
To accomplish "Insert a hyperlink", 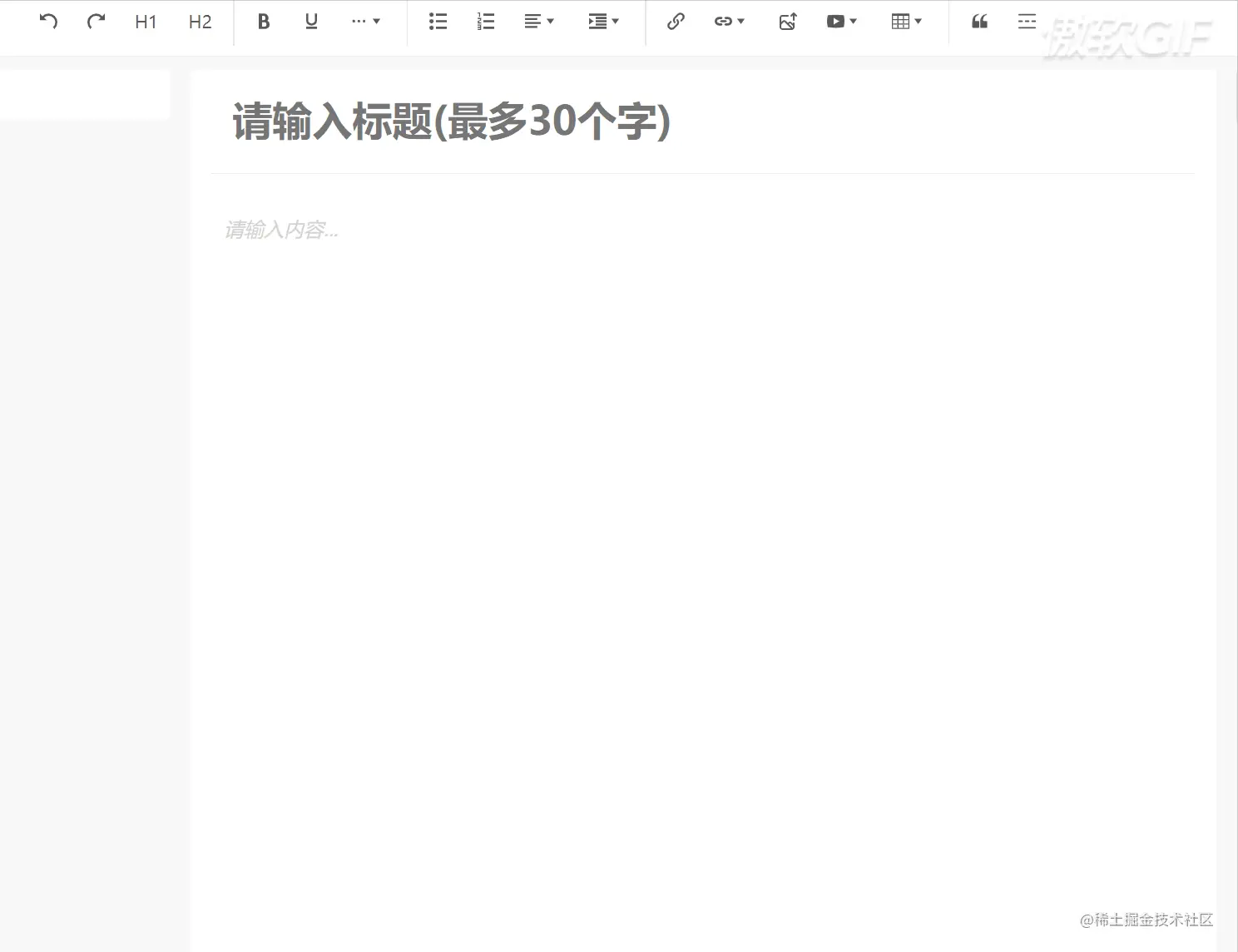I will pyautogui.click(x=675, y=22).
